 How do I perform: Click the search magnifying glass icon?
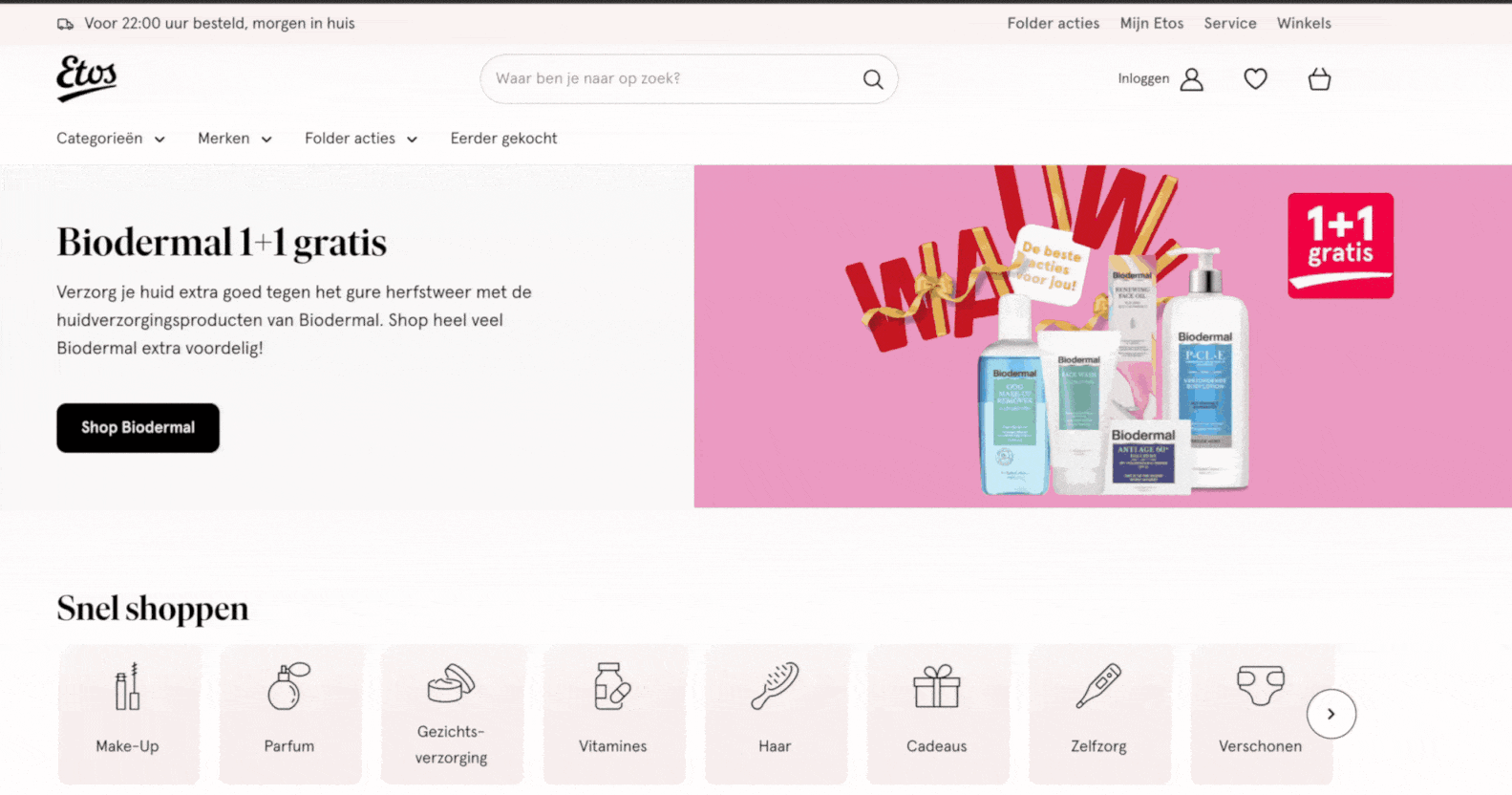(x=872, y=79)
